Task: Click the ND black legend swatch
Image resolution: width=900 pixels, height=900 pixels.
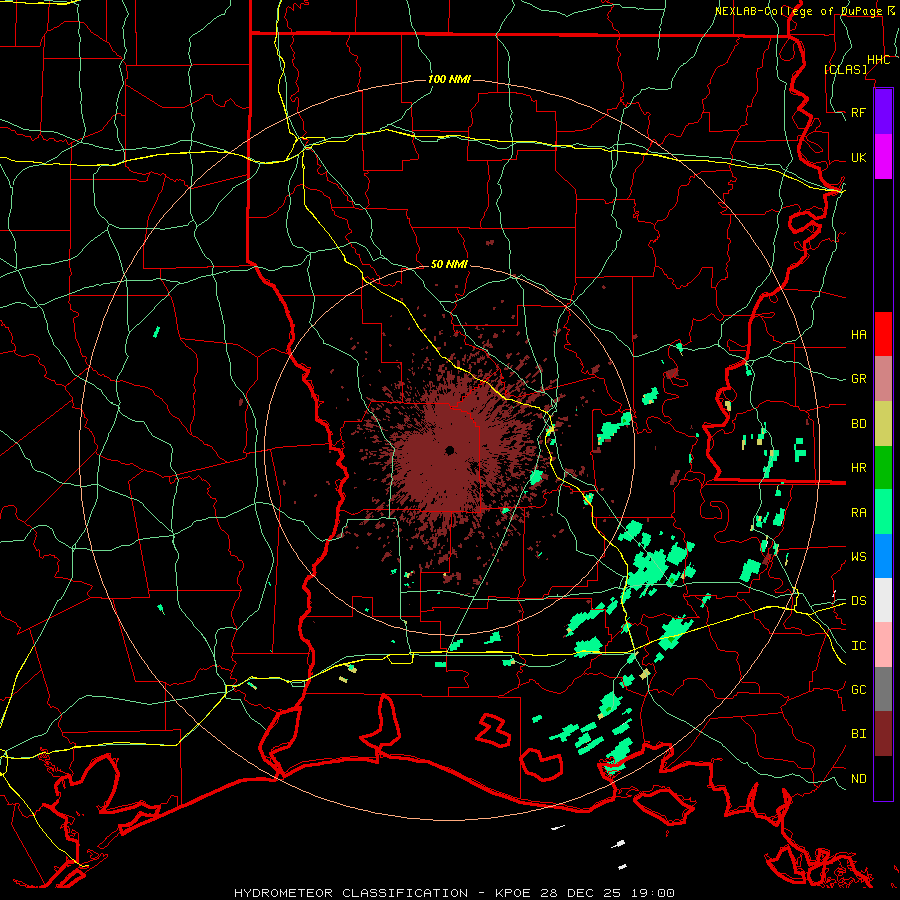Action: [883, 778]
